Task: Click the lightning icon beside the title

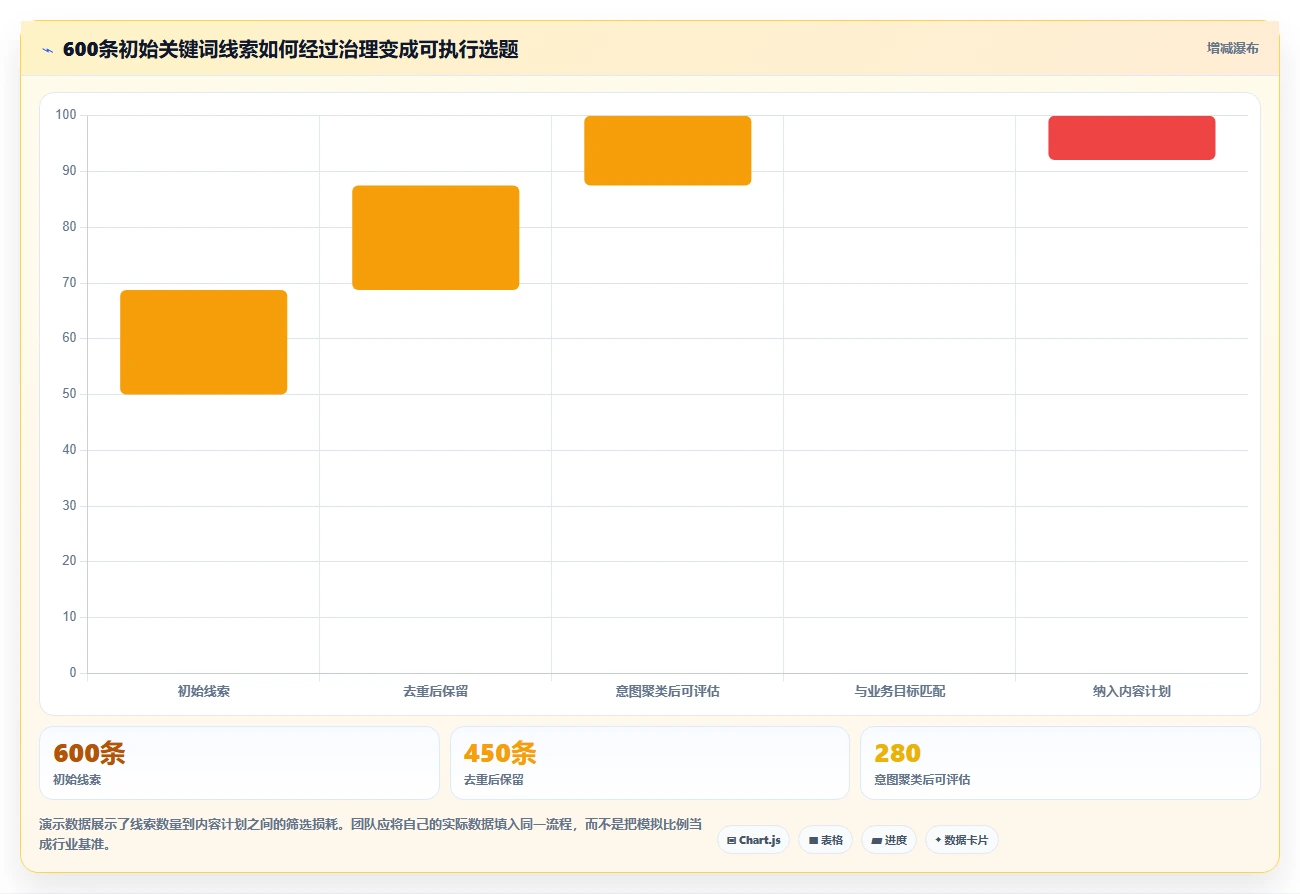Action: pyautogui.click(x=47, y=50)
